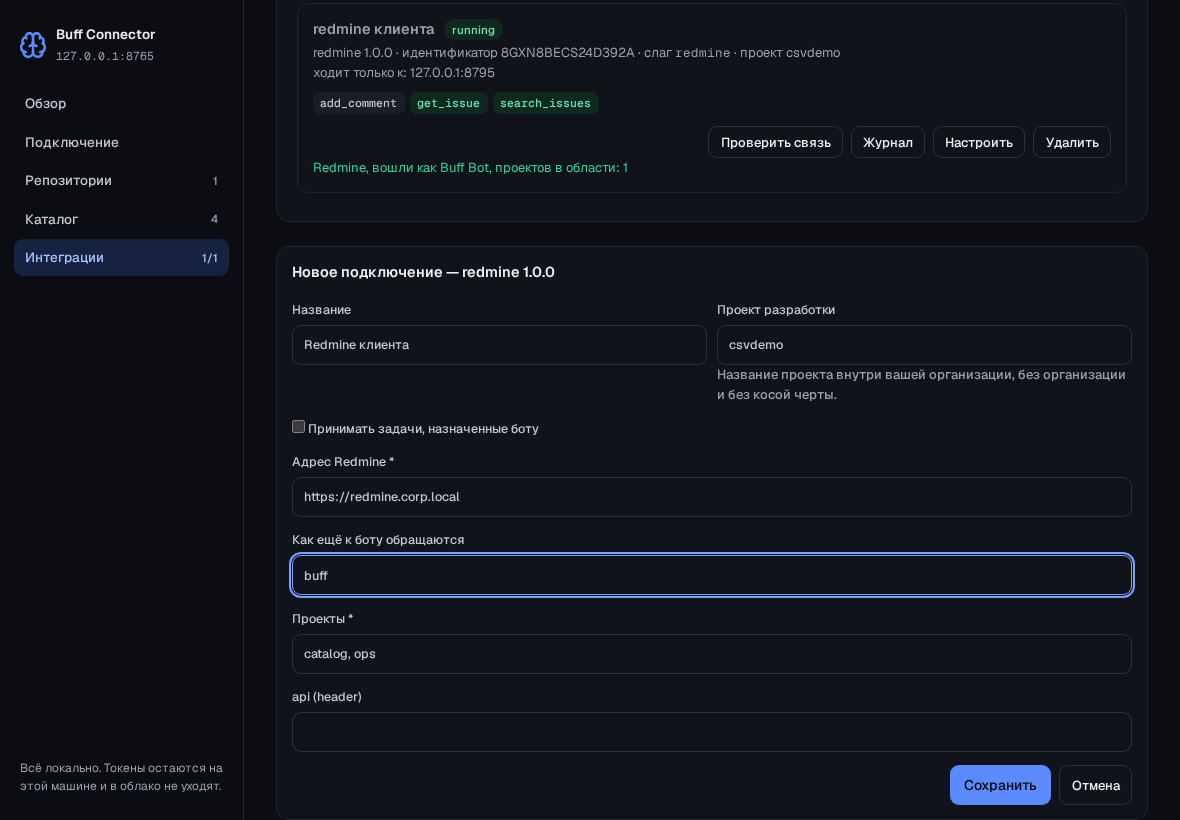Click the add_comment tool tag
This screenshot has width=1180, height=820.
[358, 103]
